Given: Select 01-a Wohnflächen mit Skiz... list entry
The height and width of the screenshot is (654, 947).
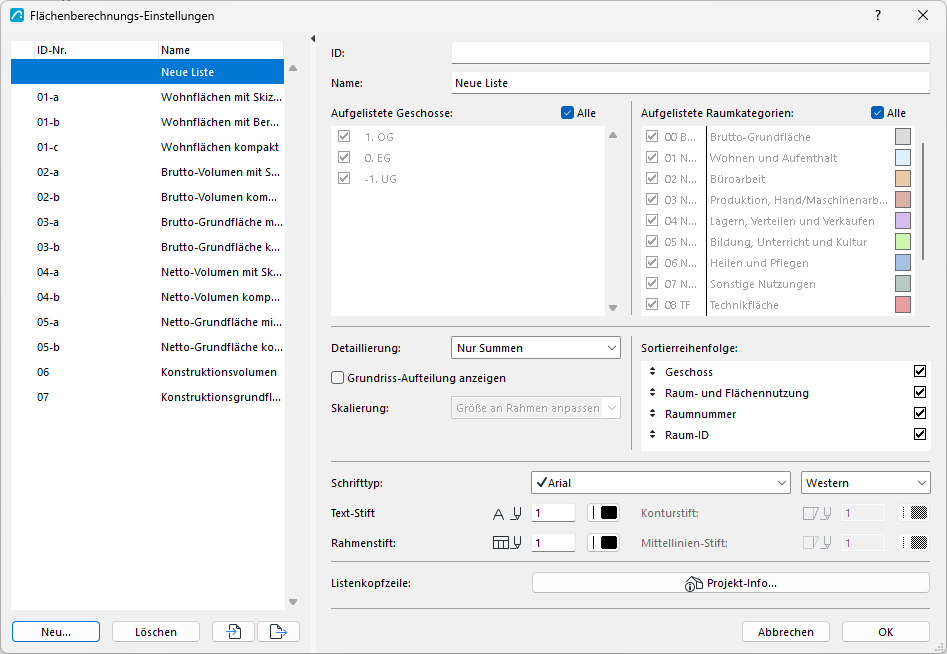Looking at the screenshot, I should [147, 97].
